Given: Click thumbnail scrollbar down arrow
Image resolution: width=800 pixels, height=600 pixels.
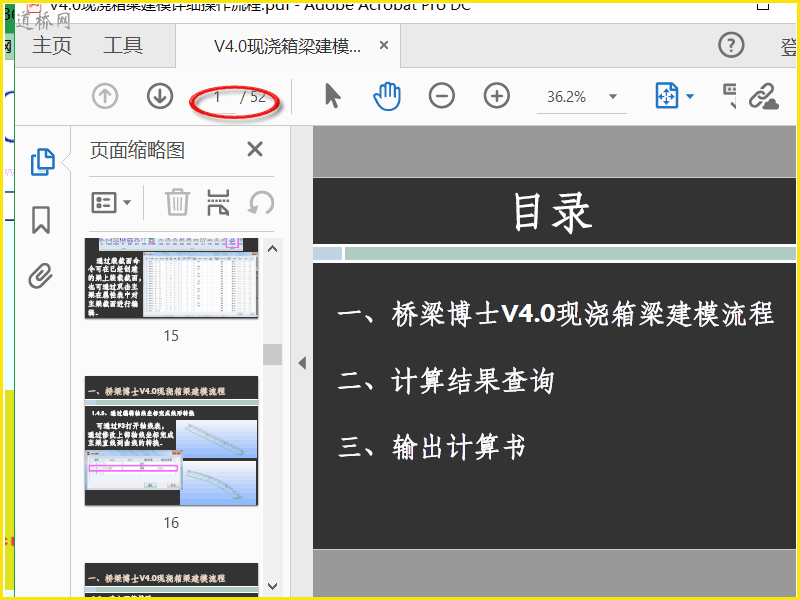Looking at the screenshot, I should pos(272,586).
